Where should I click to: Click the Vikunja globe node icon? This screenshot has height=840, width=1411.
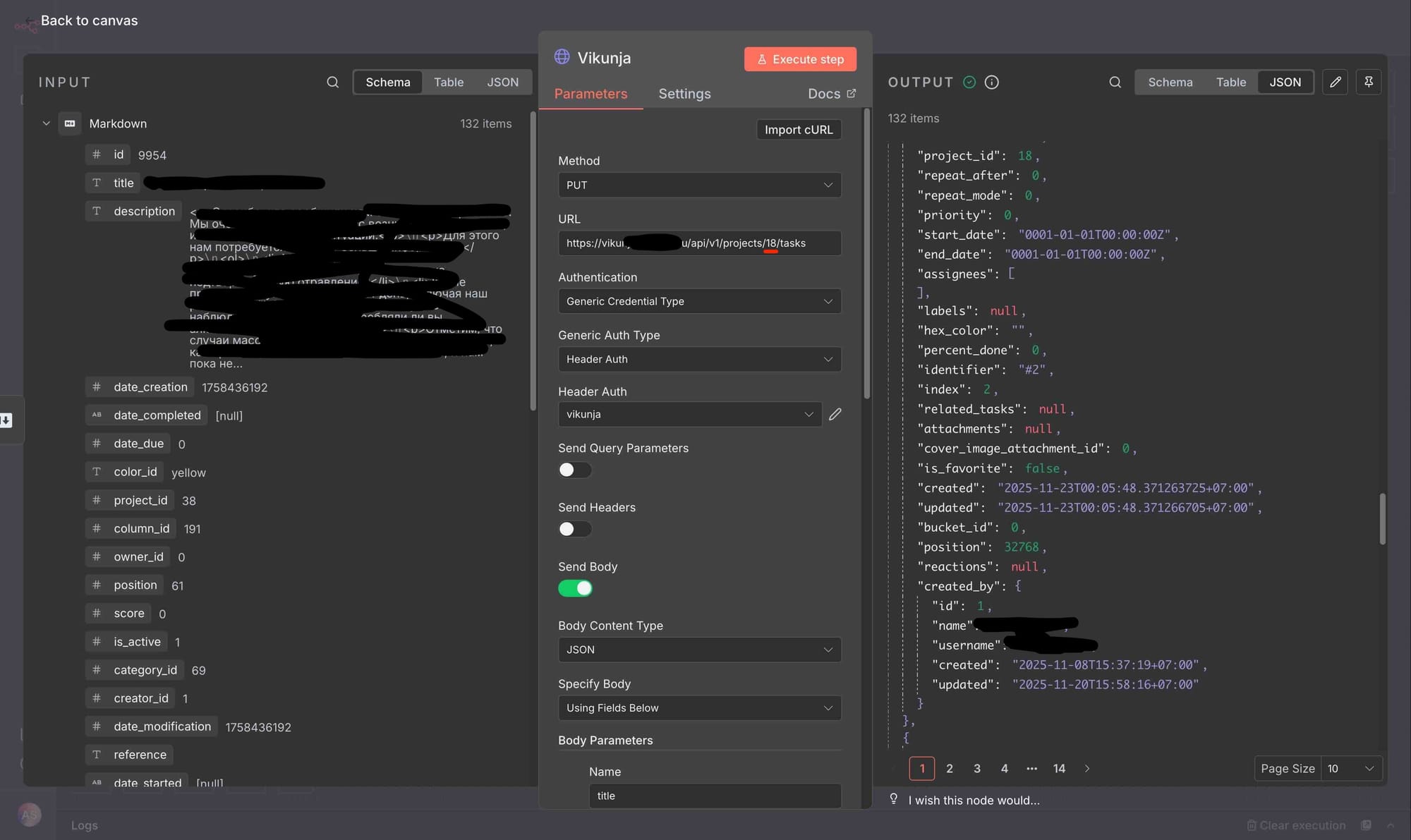click(562, 57)
